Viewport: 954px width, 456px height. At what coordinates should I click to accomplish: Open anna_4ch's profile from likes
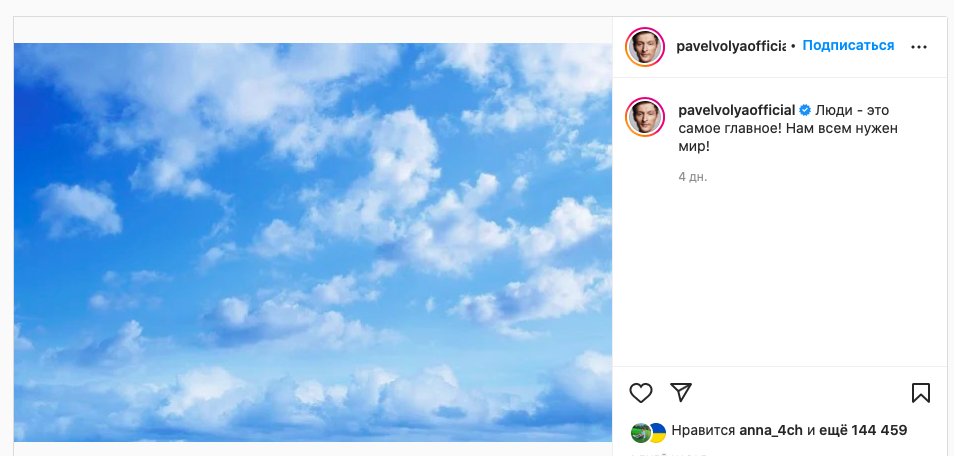(x=772, y=431)
